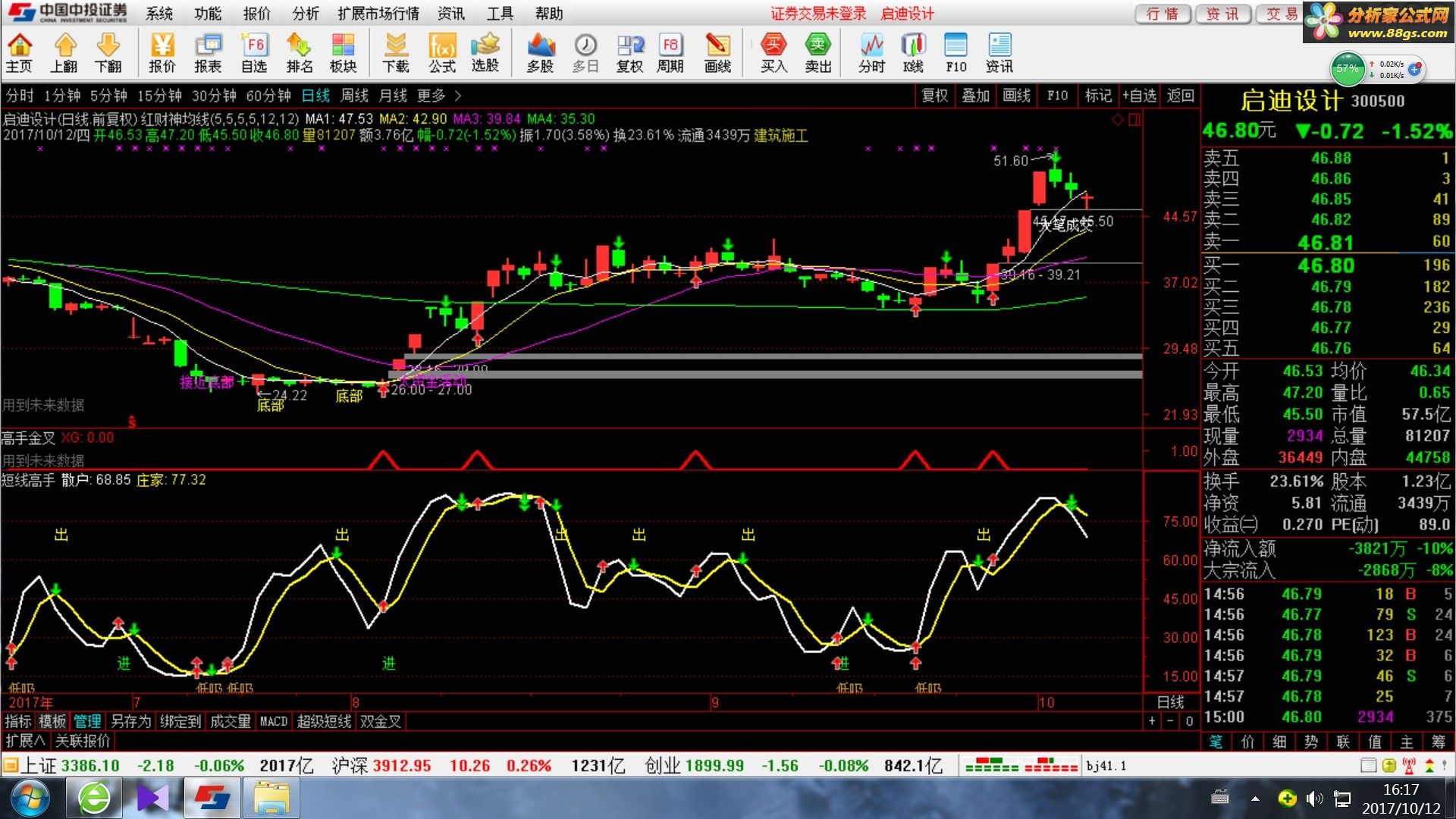Open the 周期 F8 period icon
Viewport: 1456px width, 819px height.
pyautogui.click(x=670, y=53)
